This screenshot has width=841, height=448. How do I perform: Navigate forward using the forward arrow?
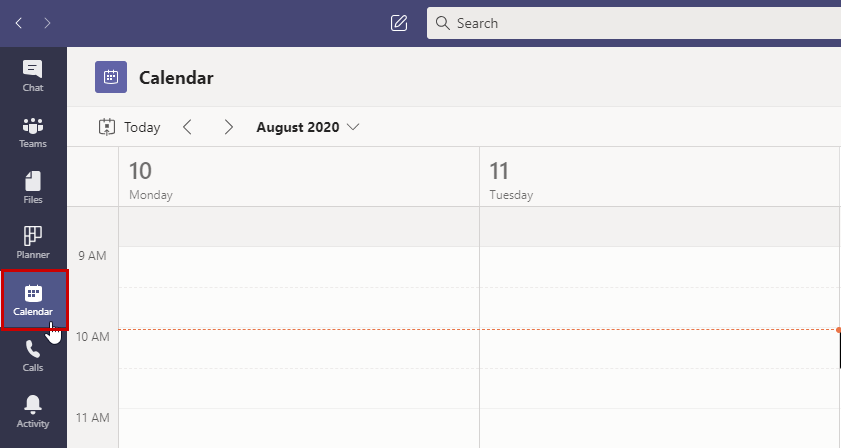47,23
